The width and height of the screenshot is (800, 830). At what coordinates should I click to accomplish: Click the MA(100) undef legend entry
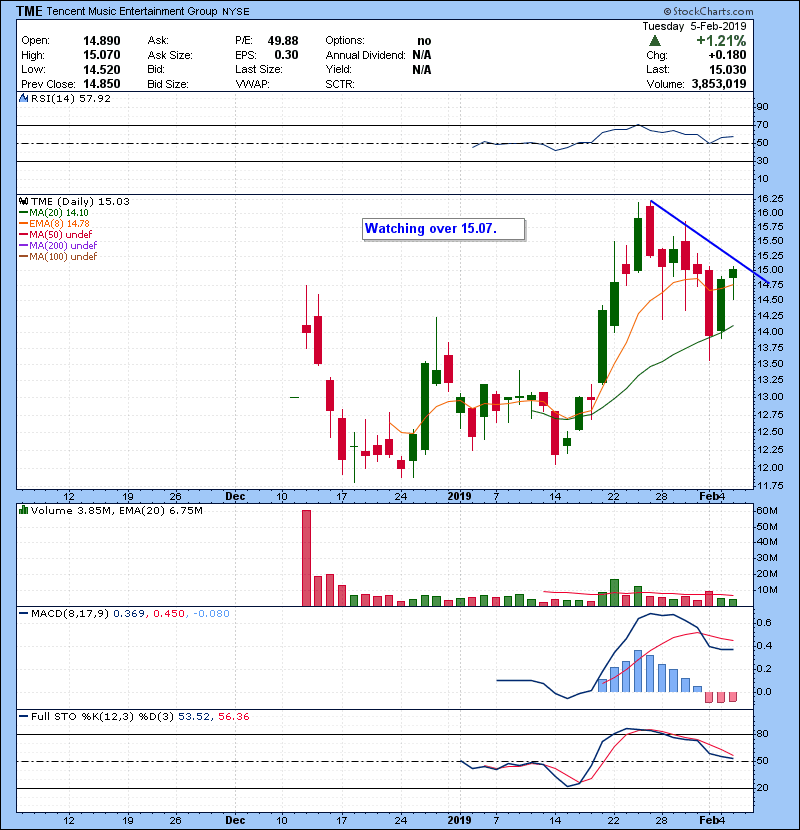point(58,257)
